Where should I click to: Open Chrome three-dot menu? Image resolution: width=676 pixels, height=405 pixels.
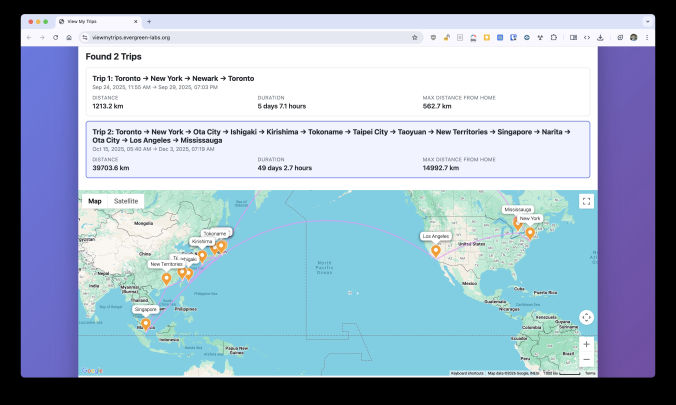pos(645,37)
